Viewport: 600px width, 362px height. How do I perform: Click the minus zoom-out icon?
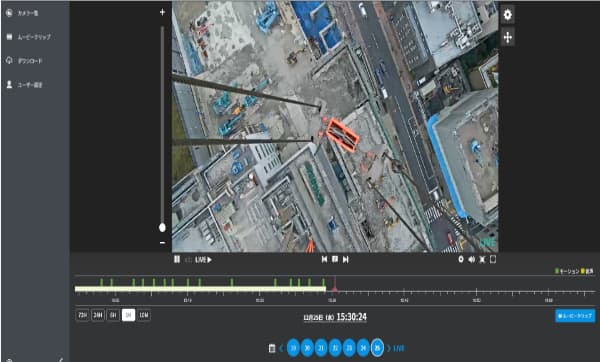[162, 242]
